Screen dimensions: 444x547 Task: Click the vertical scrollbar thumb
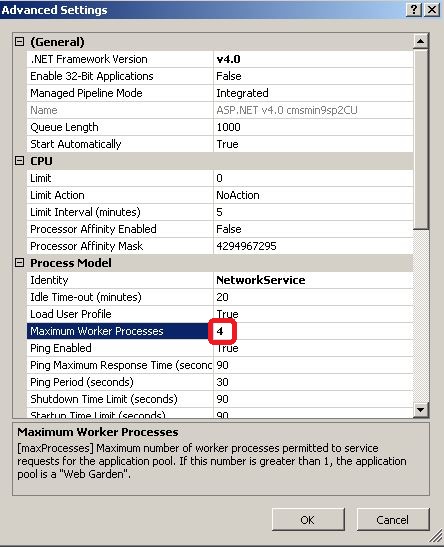click(421, 139)
